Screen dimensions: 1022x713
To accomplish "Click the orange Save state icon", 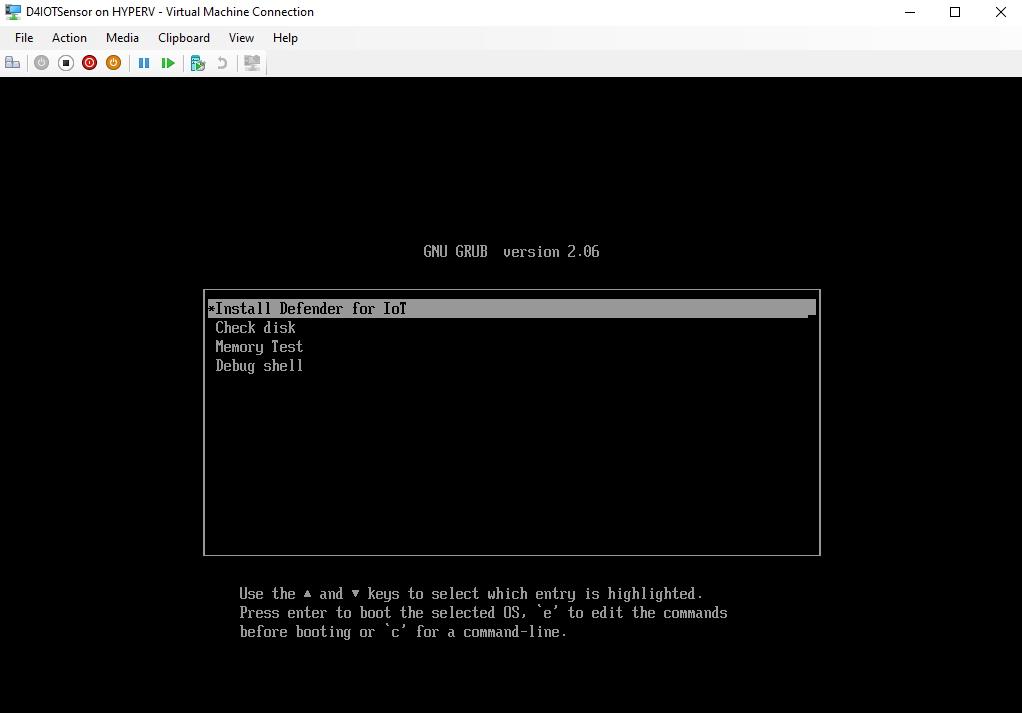I will click(x=114, y=63).
